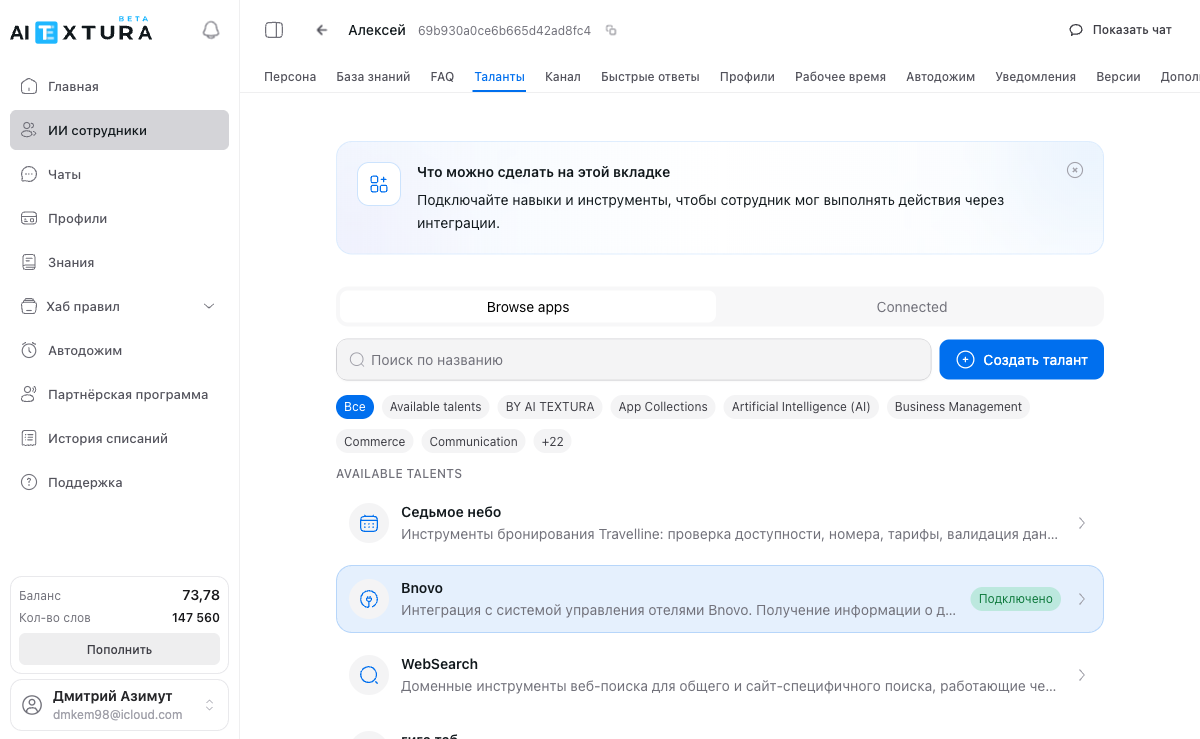Screen dimensions: 1200x739
Task: Click the Пополнить balance button
Action: pos(119,649)
